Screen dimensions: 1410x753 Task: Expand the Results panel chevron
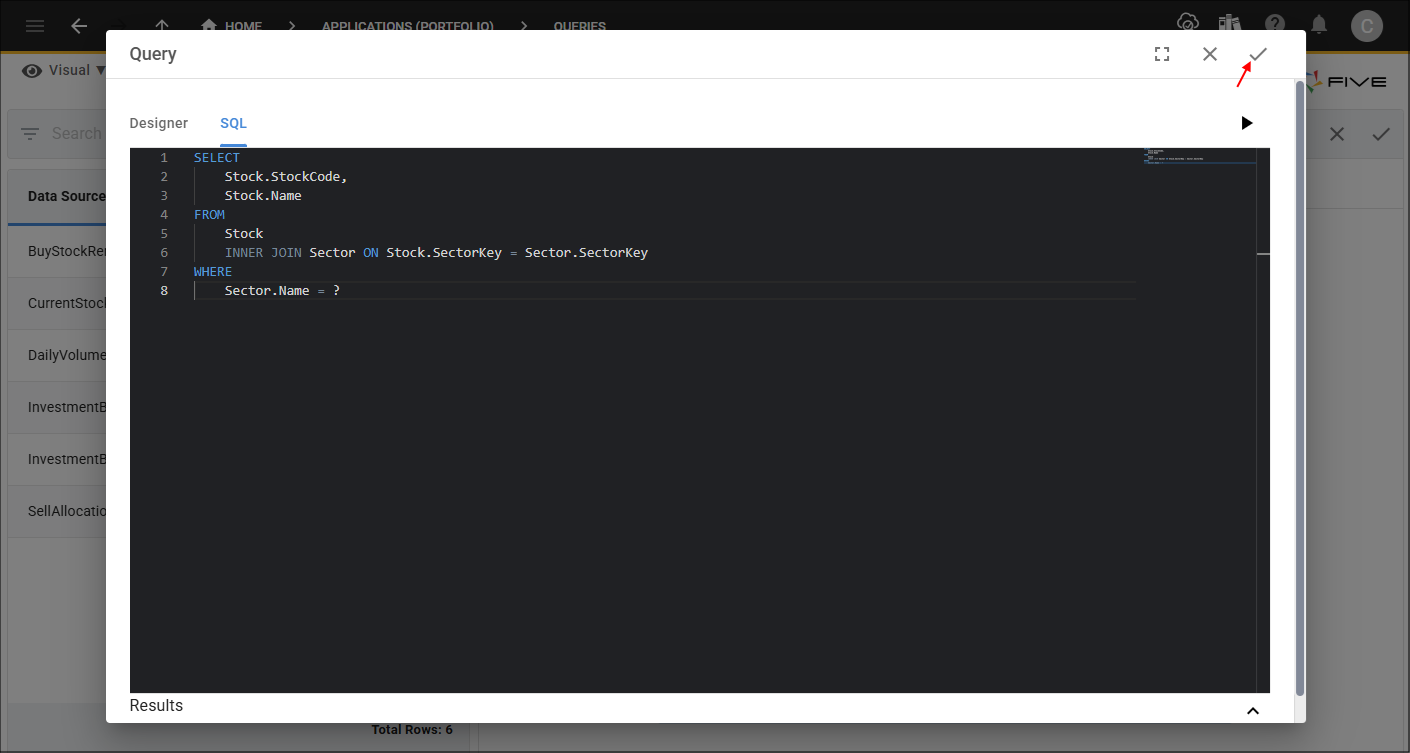coord(1252,710)
